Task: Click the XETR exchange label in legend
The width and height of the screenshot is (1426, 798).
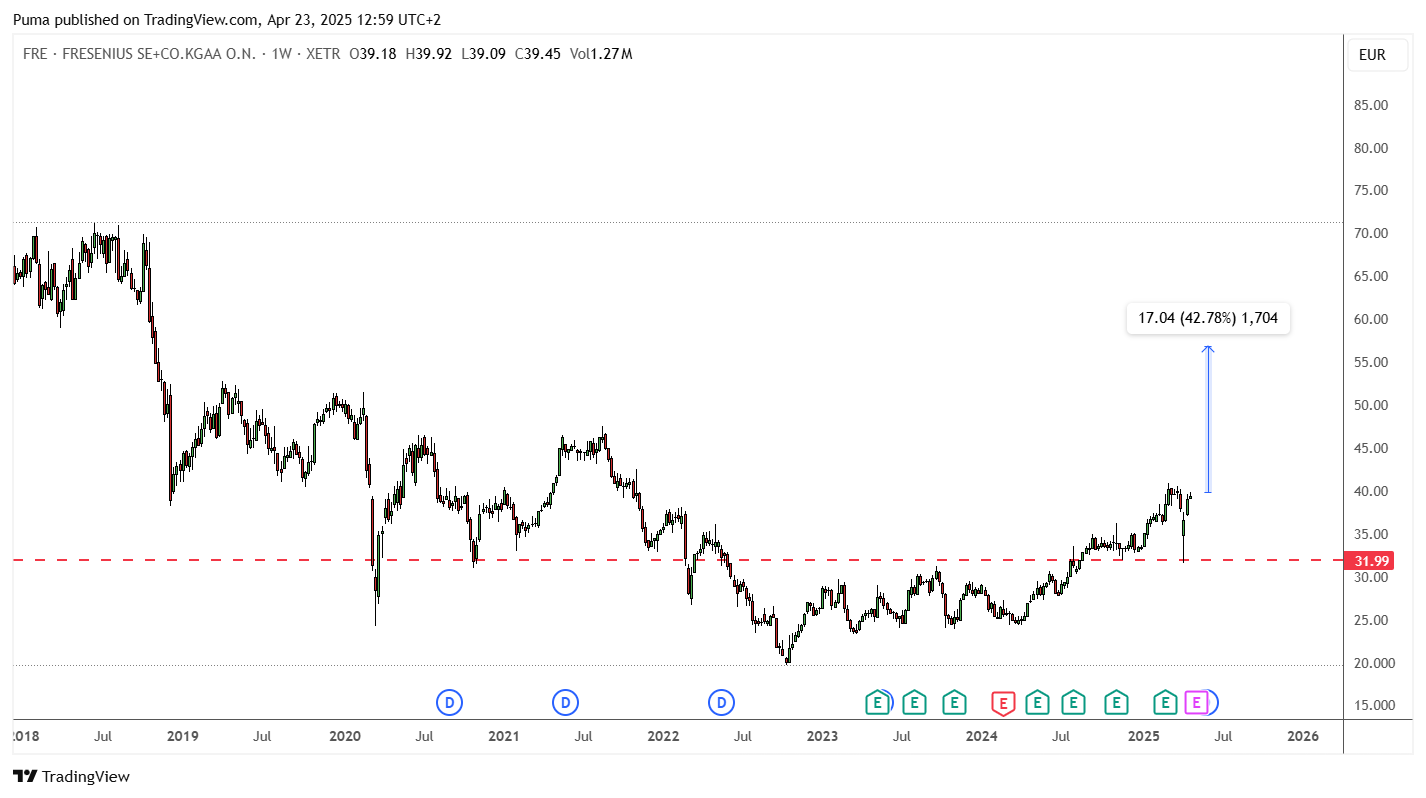Action: pos(323,54)
